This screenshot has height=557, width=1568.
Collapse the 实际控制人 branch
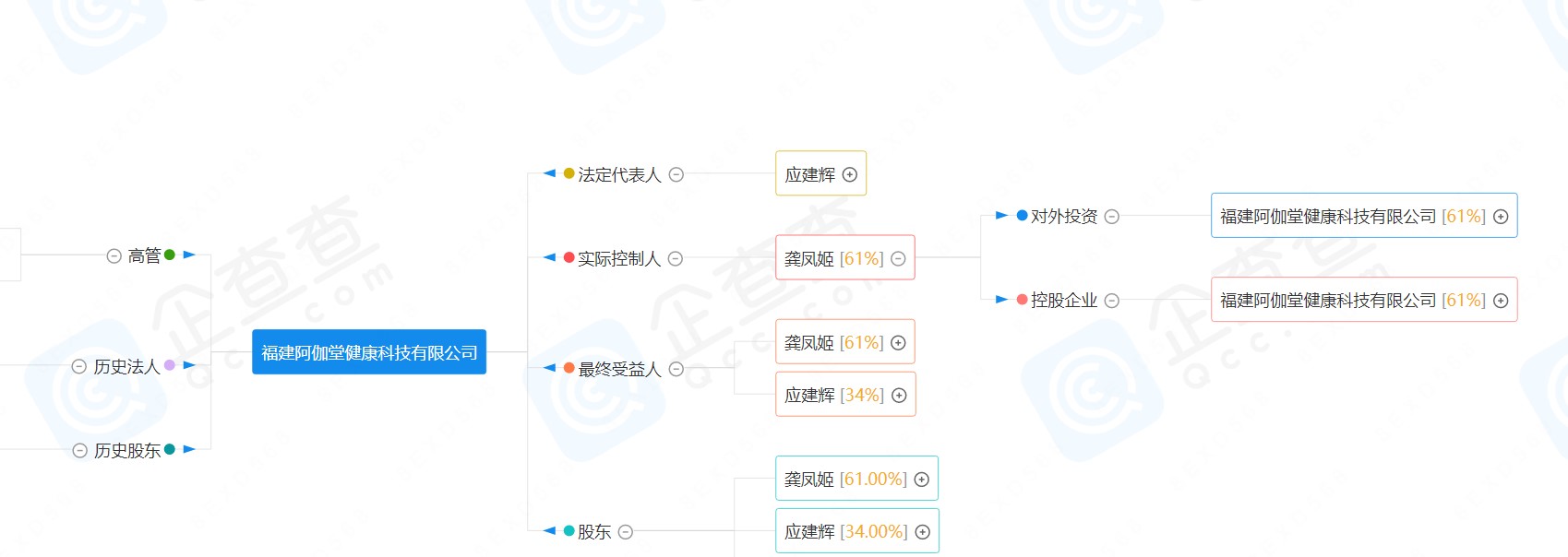[x=676, y=259]
